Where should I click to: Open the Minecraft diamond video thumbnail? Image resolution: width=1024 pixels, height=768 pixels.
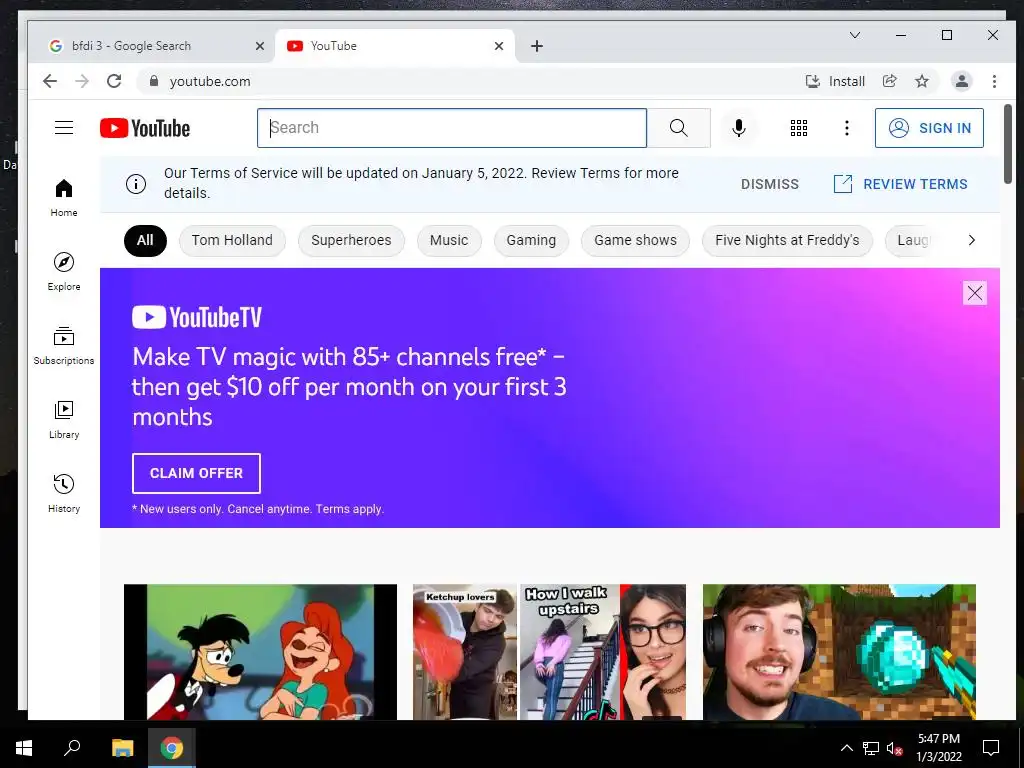pyautogui.click(x=839, y=652)
